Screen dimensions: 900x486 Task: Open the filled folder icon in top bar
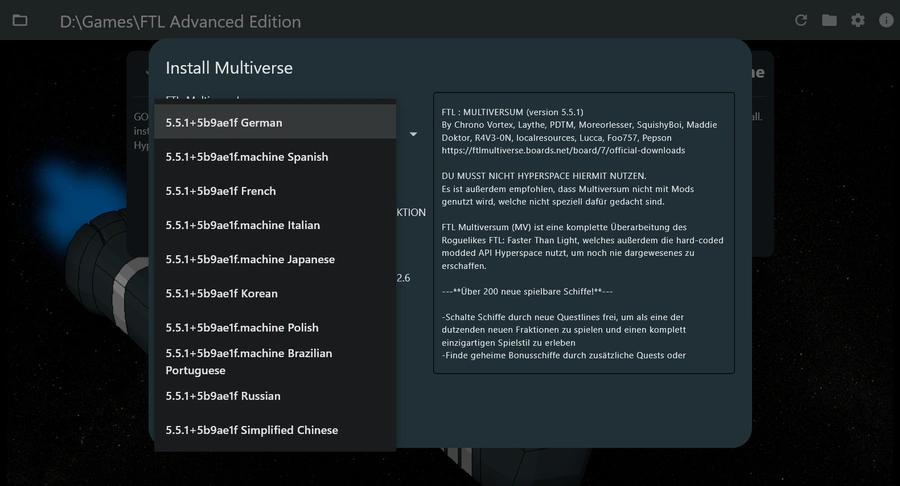(x=829, y=21)
